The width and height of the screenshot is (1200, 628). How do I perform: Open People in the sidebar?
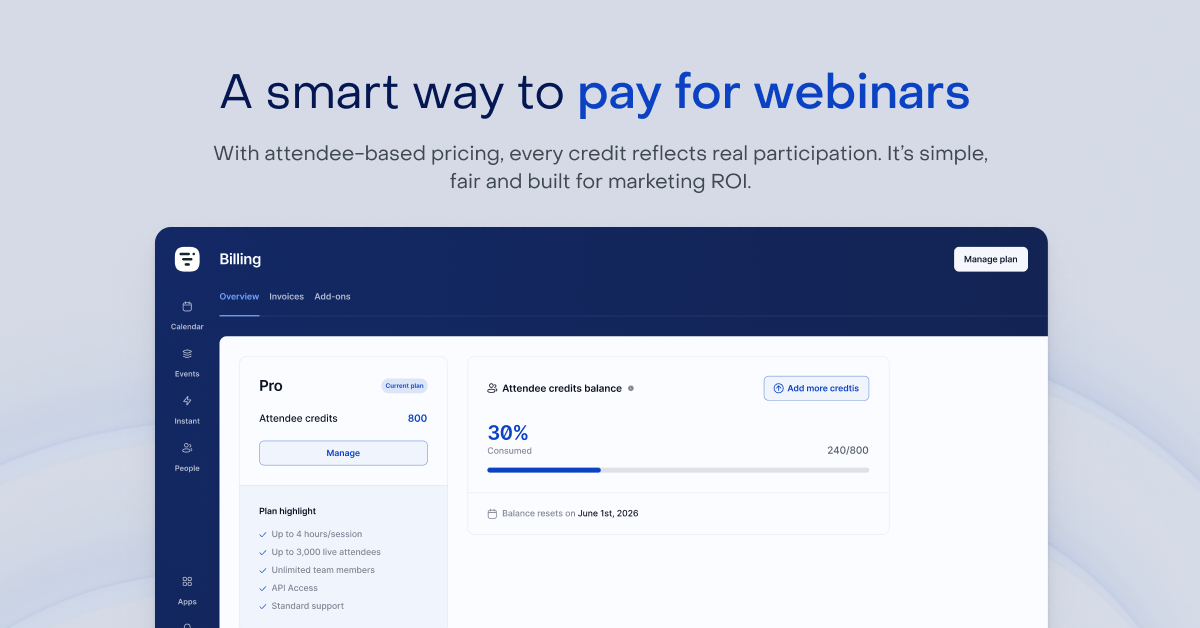click(187, 456)
